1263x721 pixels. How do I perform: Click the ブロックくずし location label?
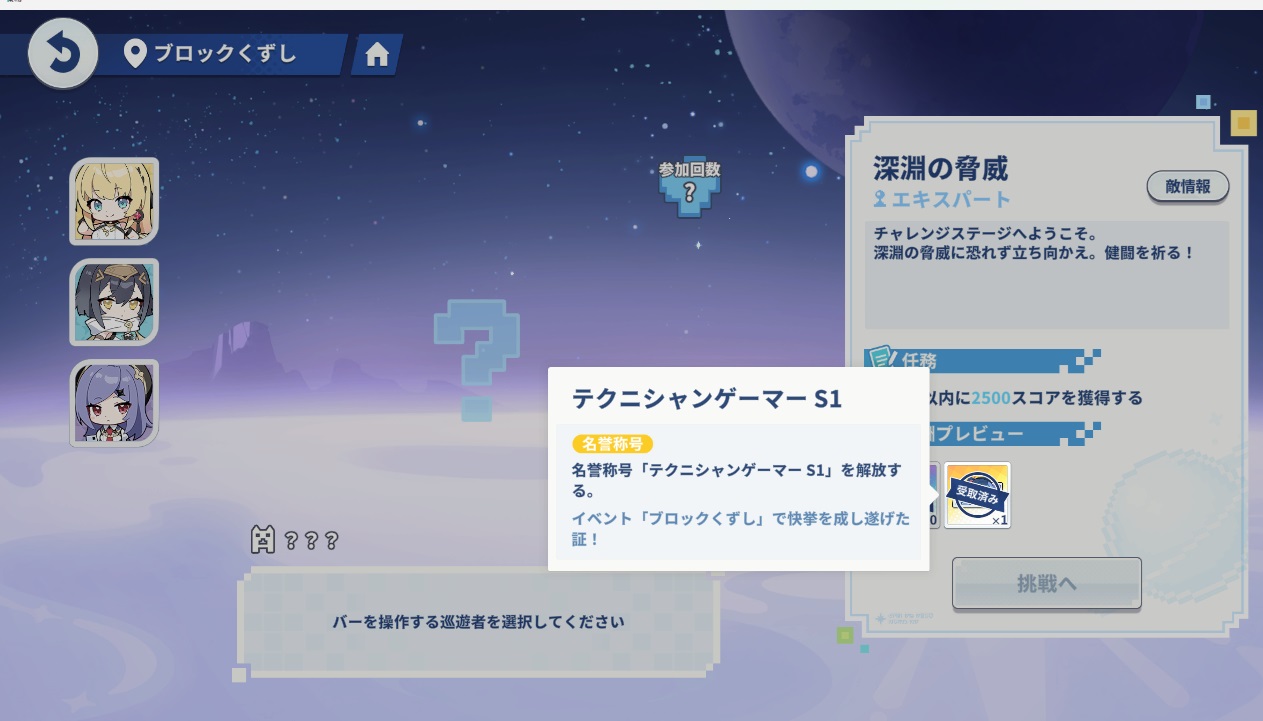[225, 54]
